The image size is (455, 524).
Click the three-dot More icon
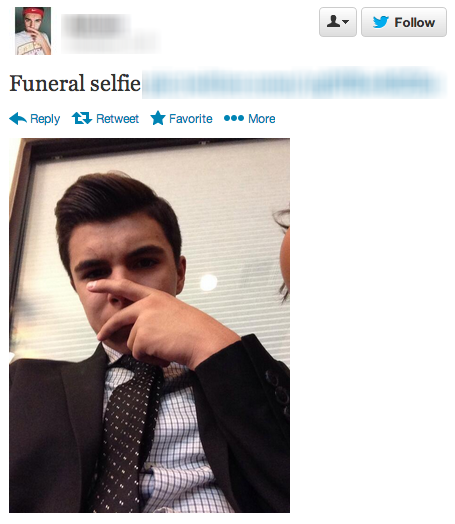[234, 118]
